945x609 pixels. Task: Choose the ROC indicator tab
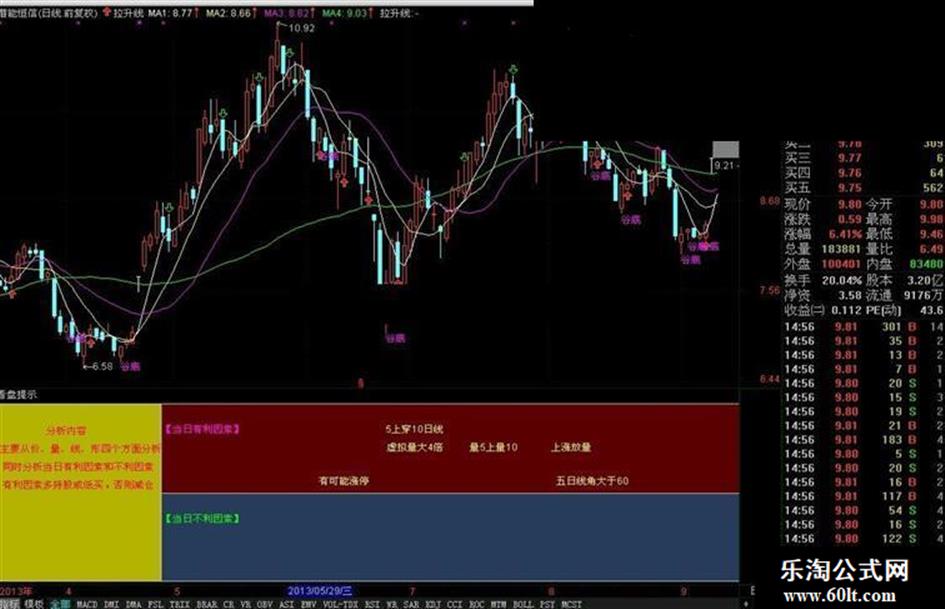click(x=476, y=604)
